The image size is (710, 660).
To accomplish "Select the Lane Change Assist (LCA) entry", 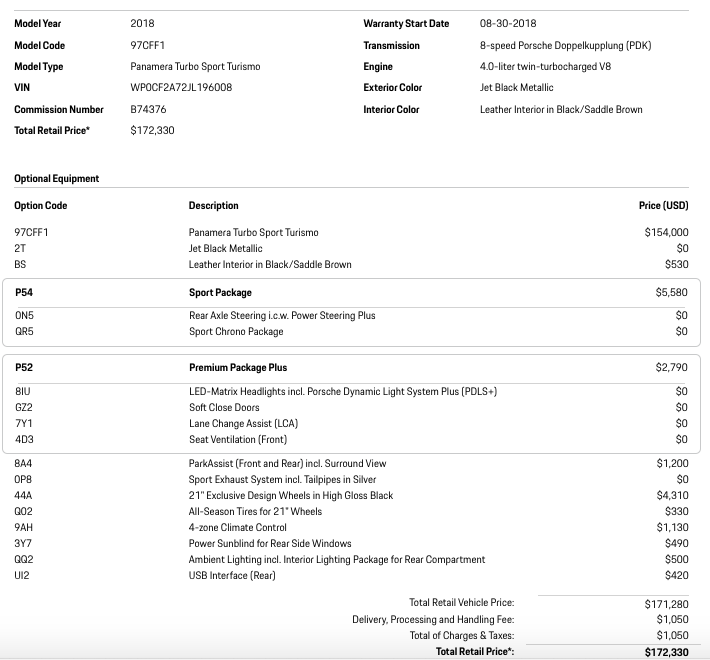I will (x=243, y=424).
